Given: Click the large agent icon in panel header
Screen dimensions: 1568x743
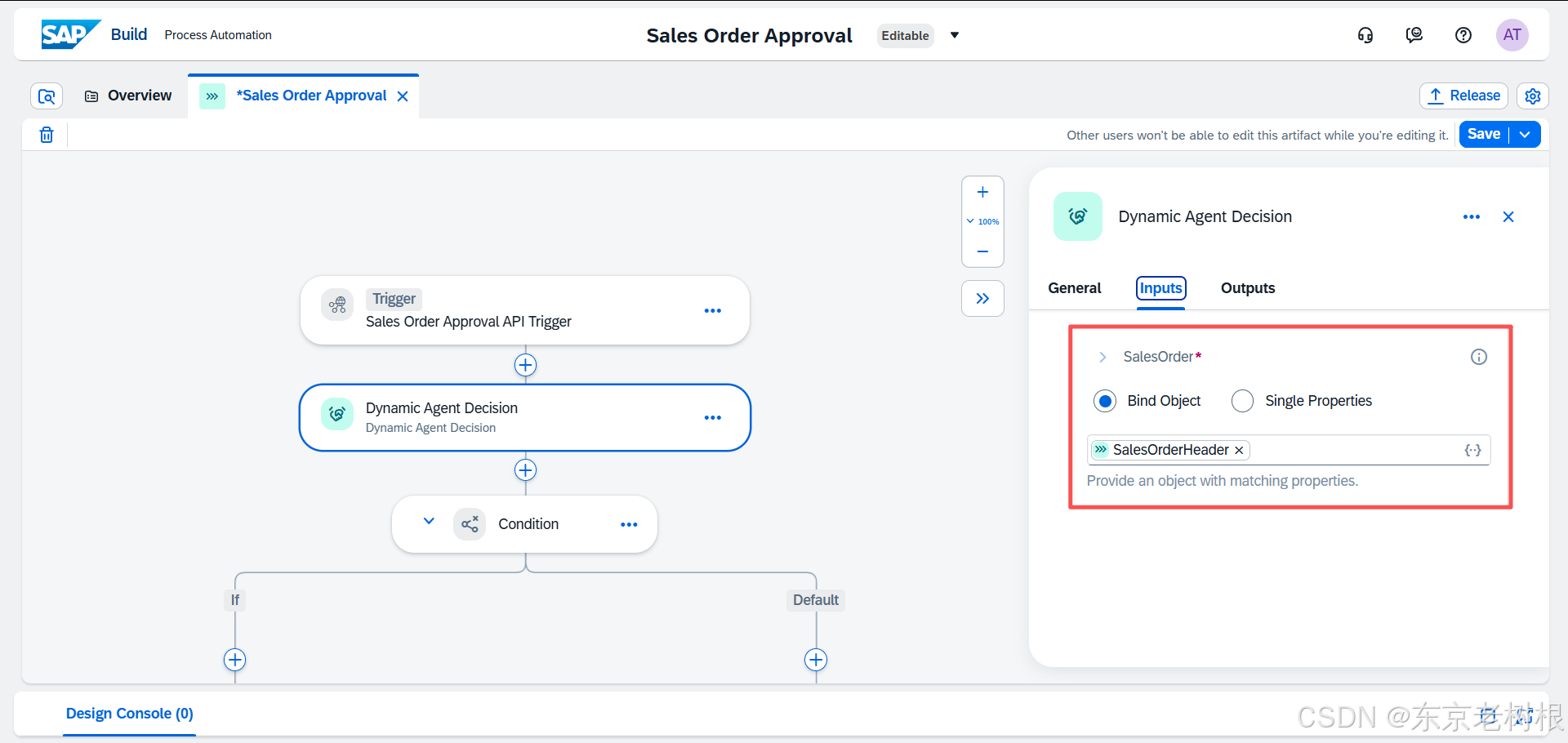Looking at the screenshot, I should pyautogui.click(x=1078, y=216).
